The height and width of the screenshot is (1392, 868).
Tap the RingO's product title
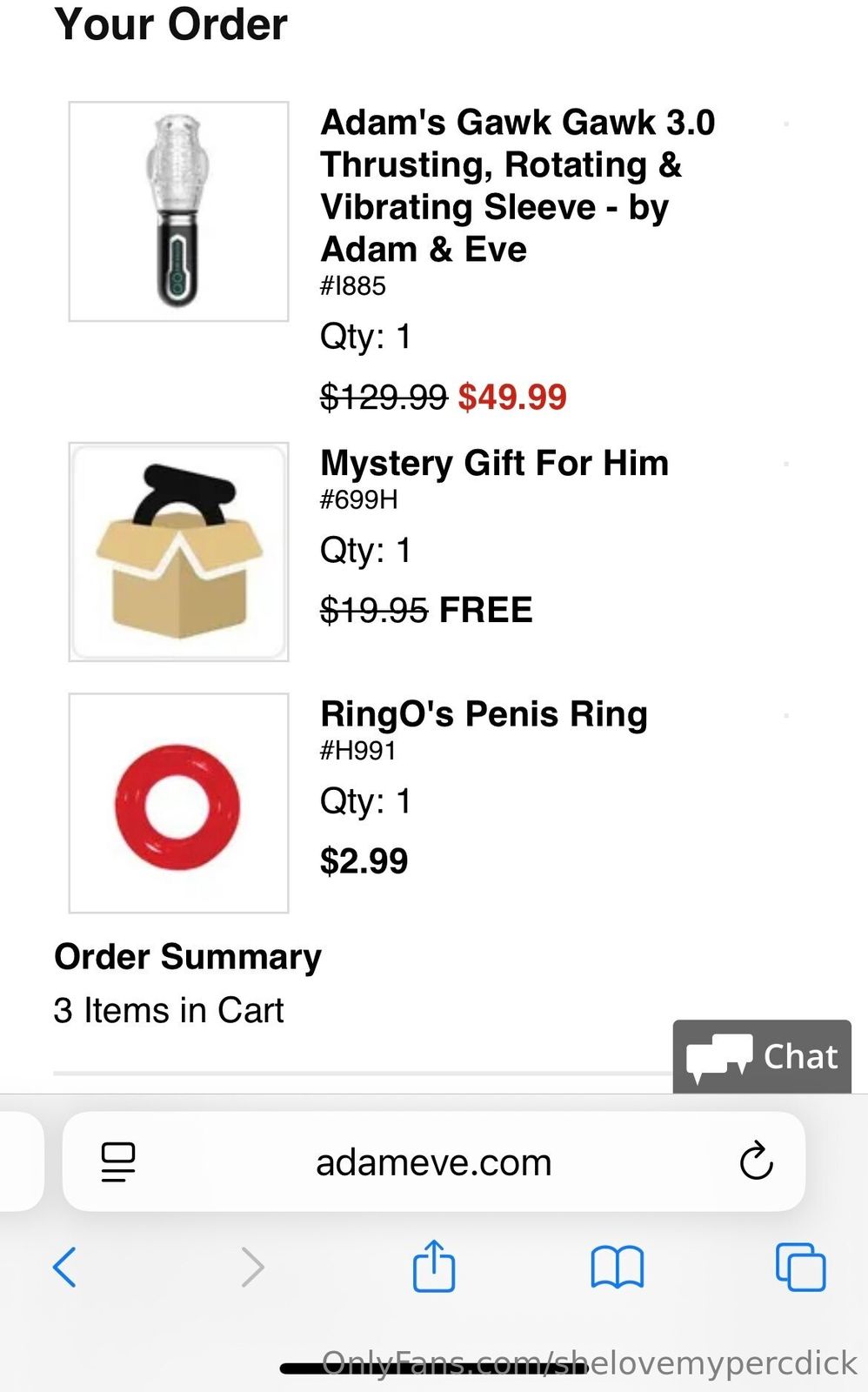pyautogui.click(x=484, y=713)
